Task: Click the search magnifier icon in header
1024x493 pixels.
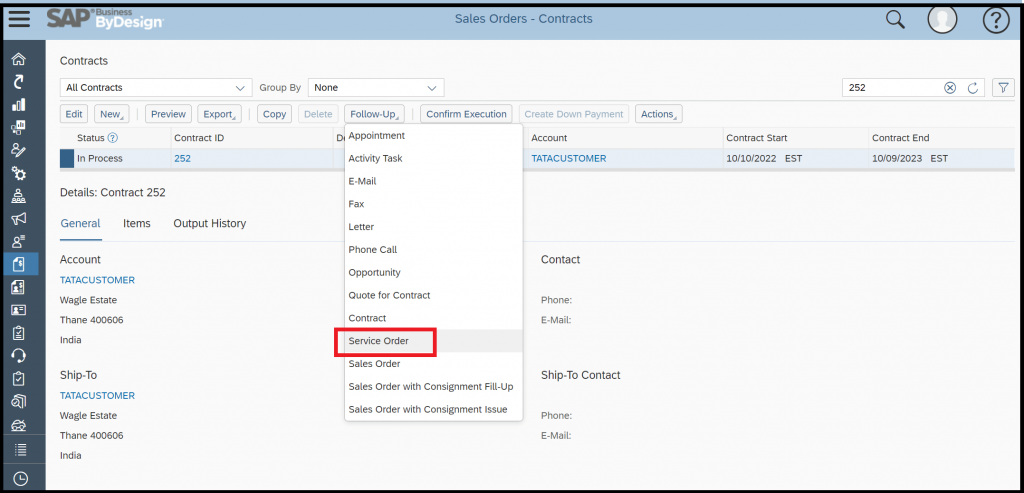Action: point(895,20)
